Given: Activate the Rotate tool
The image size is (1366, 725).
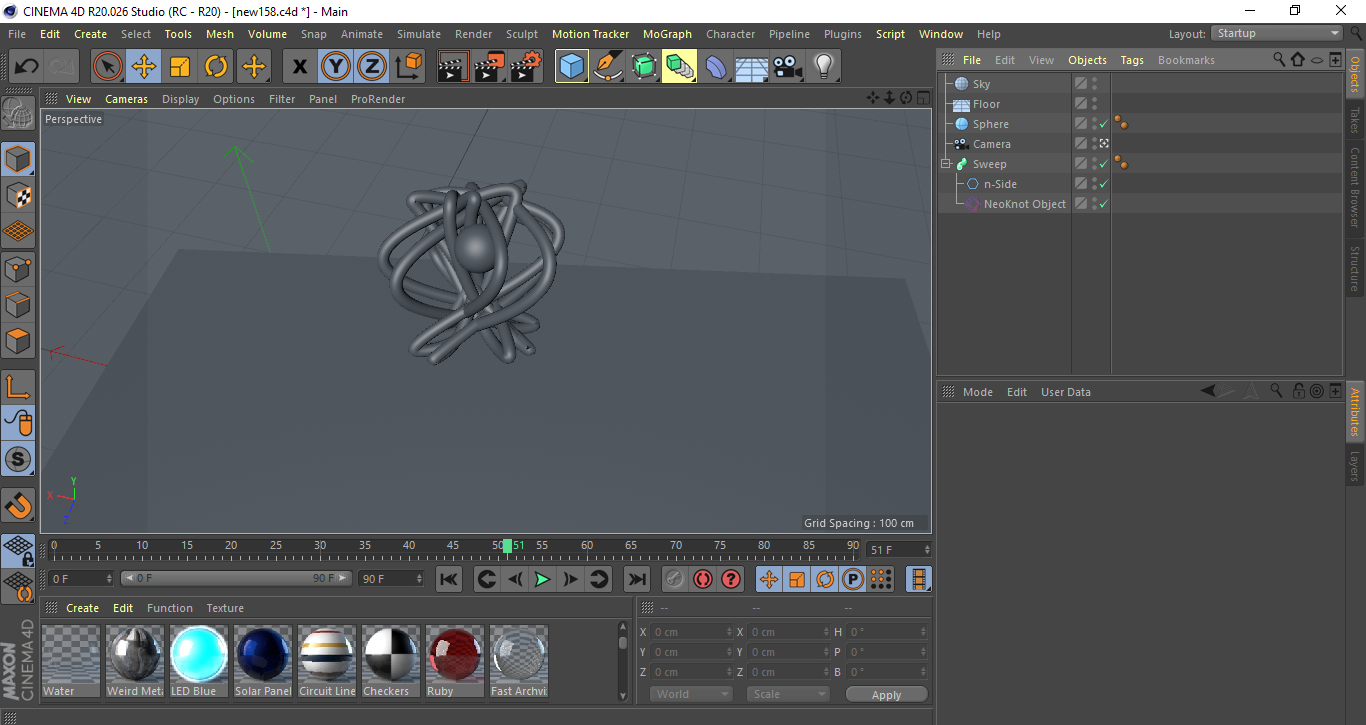Looking at the screenshot, I should (x=216, y=67).
